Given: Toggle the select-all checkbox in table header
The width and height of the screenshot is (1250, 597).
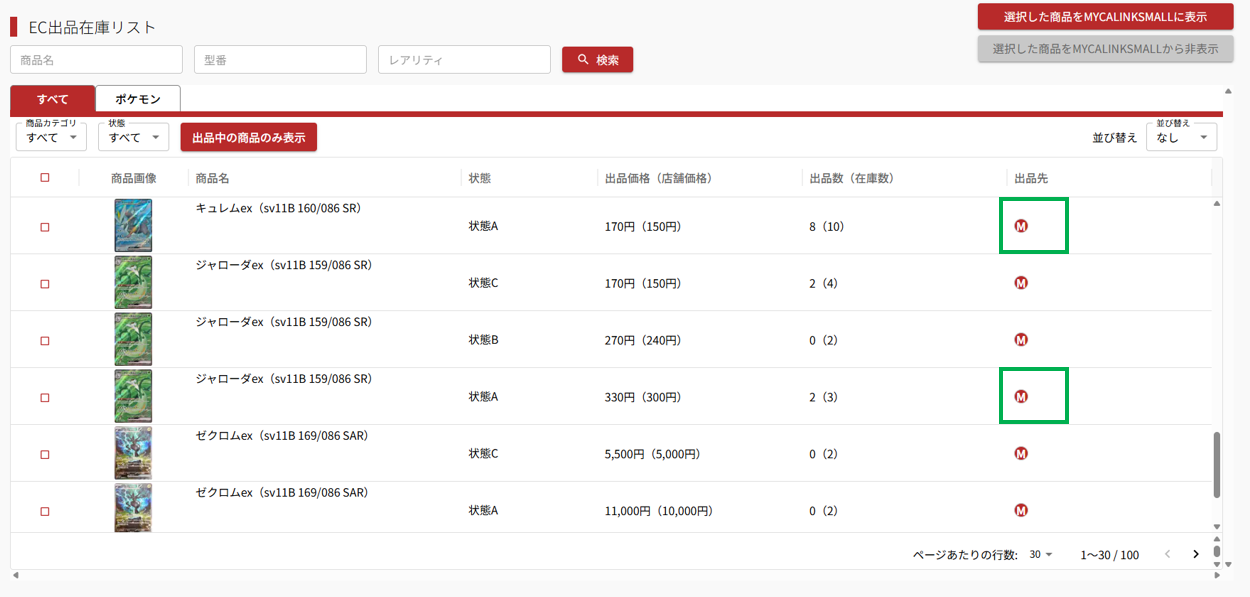Looking at the screenshot, I should click(45, 178).
